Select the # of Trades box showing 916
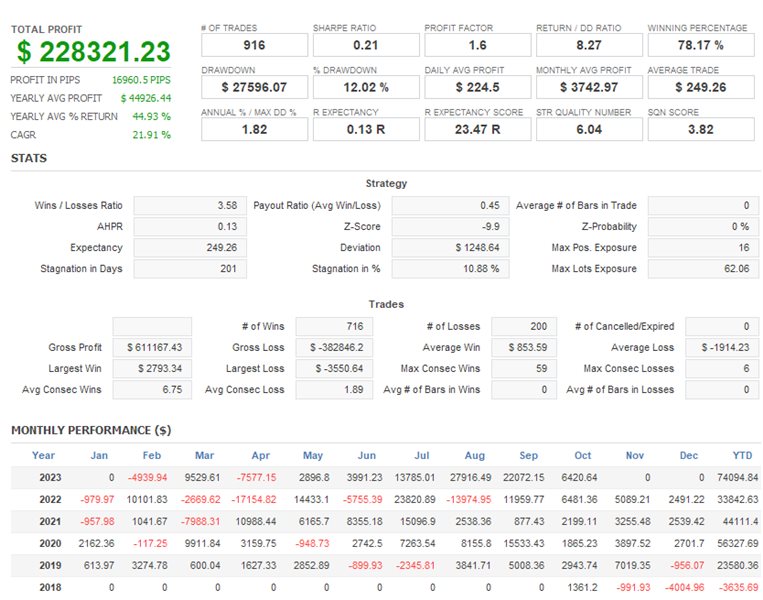The width and height of the screenshot is (763, 600). (x=254, y=45)
